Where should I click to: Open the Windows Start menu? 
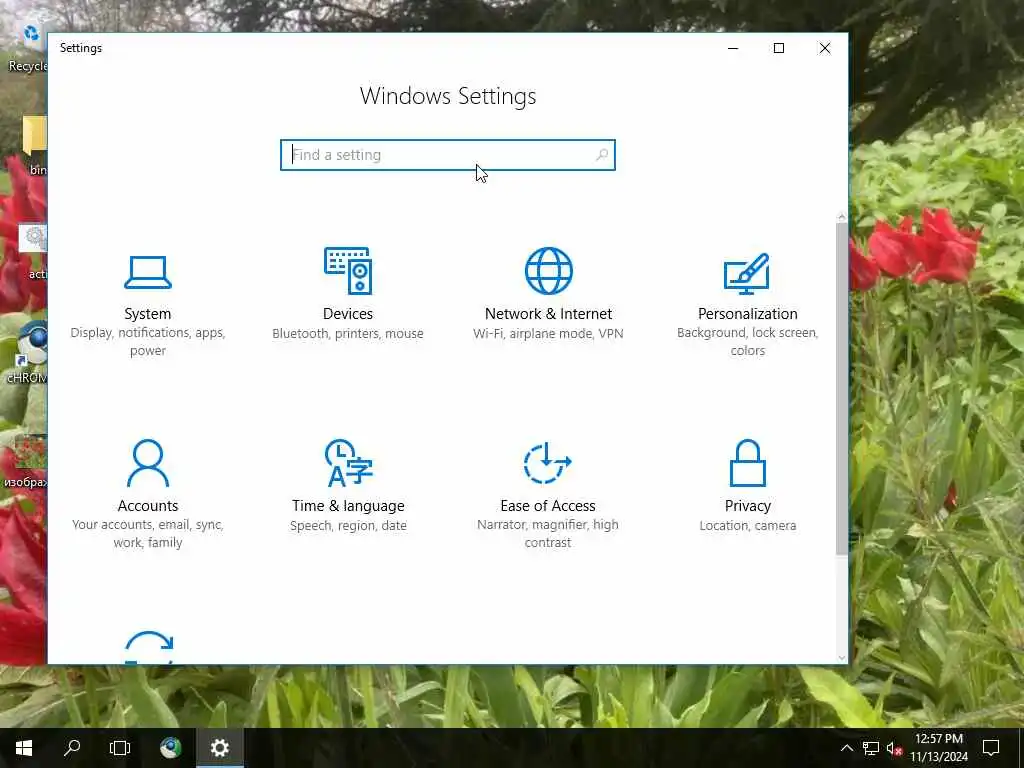(x=24, y=748)
